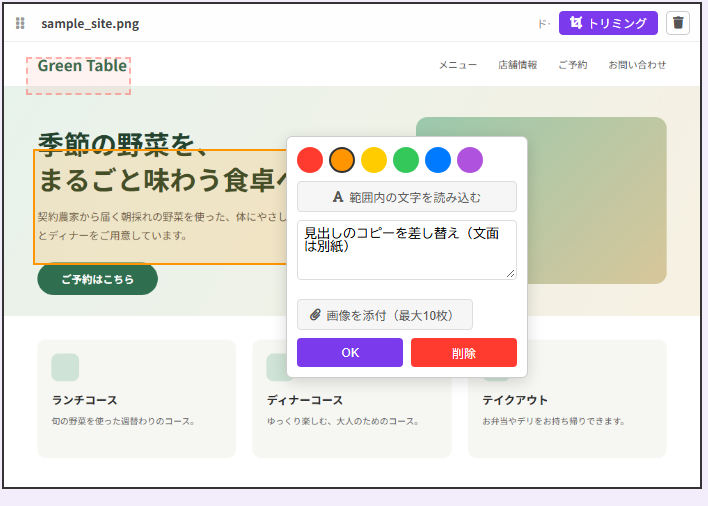Image resolution: width=708 pixels, height=506 pixels.
Task: Select the blue color swatch
Action: (438, 160)
